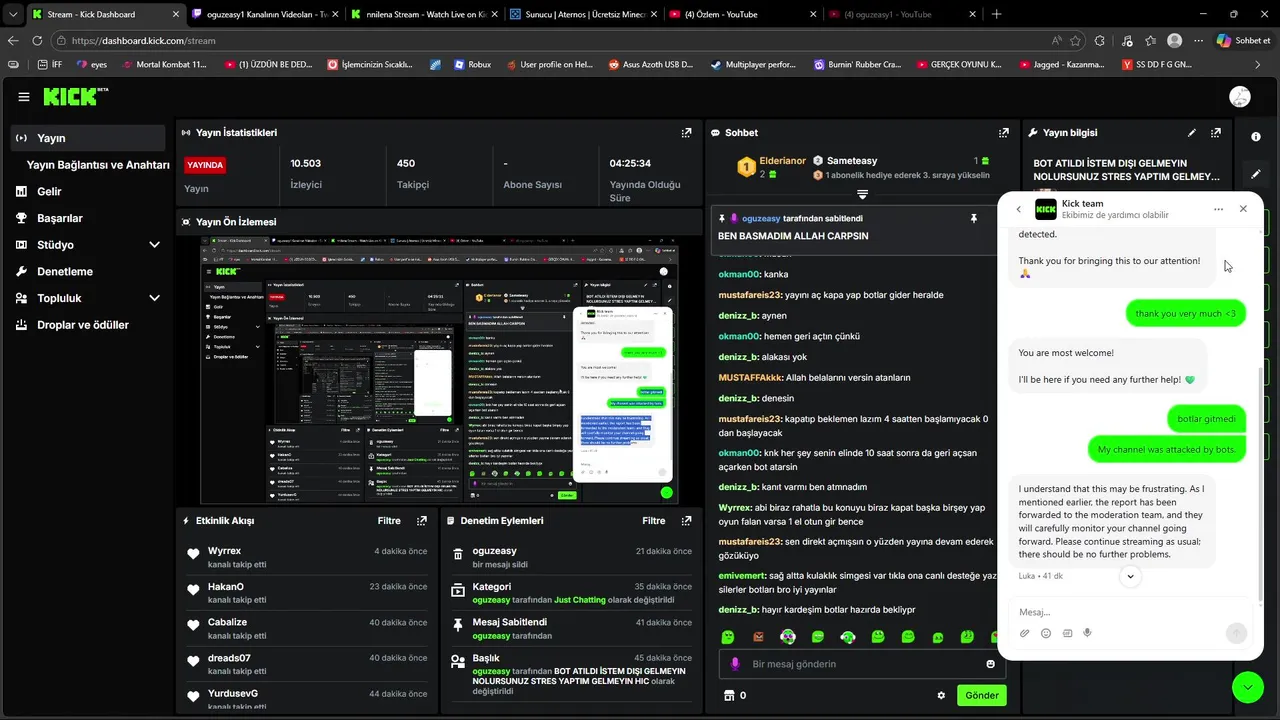
Task: Open browser tab list dropdown
Action: coord(13,14)
